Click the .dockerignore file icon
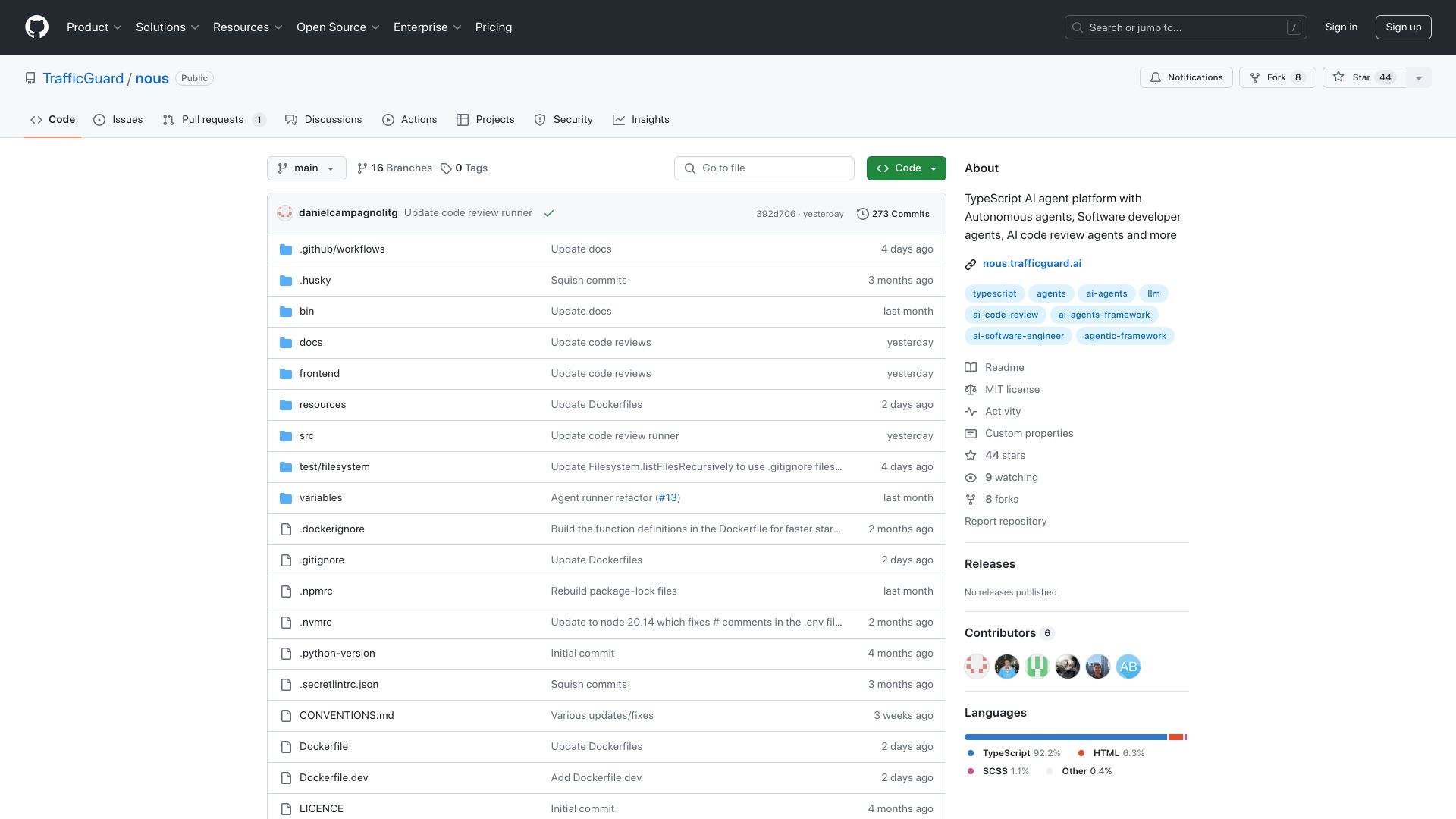1456x819 pixels. (x=286, y=529)
